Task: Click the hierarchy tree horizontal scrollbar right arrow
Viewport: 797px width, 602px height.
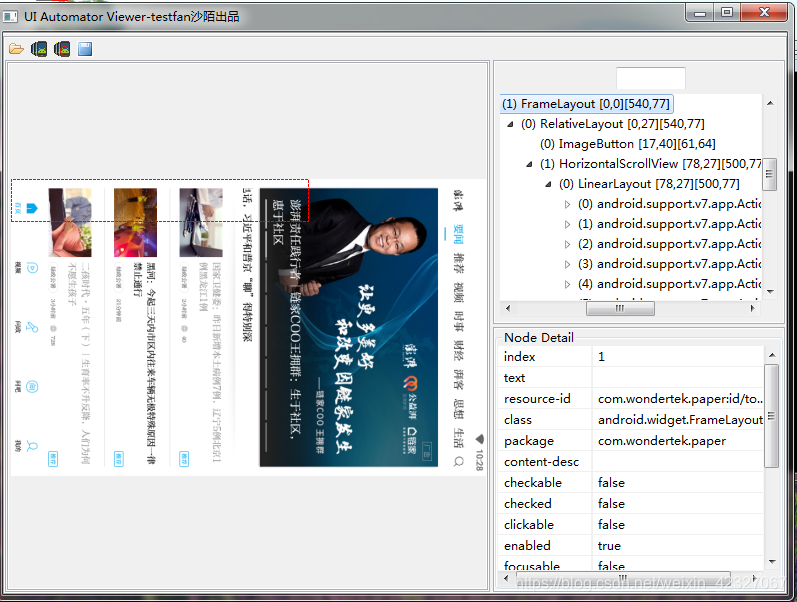Action: pos(753,308)
